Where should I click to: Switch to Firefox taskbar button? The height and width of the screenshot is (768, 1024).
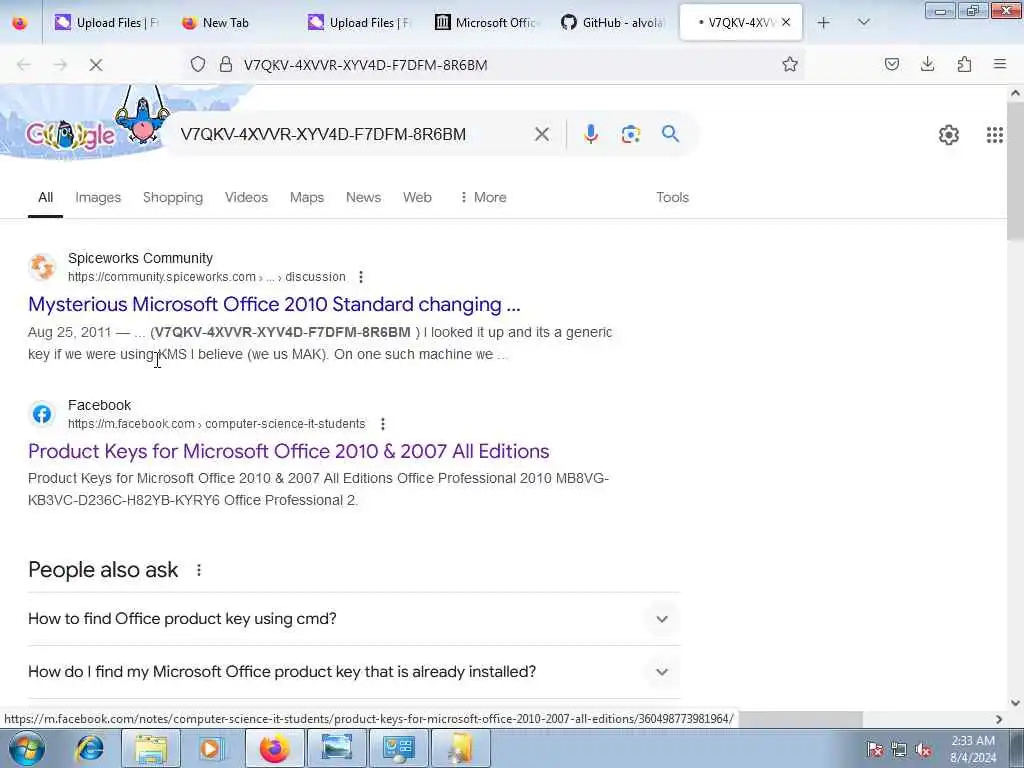click(274, 748)
